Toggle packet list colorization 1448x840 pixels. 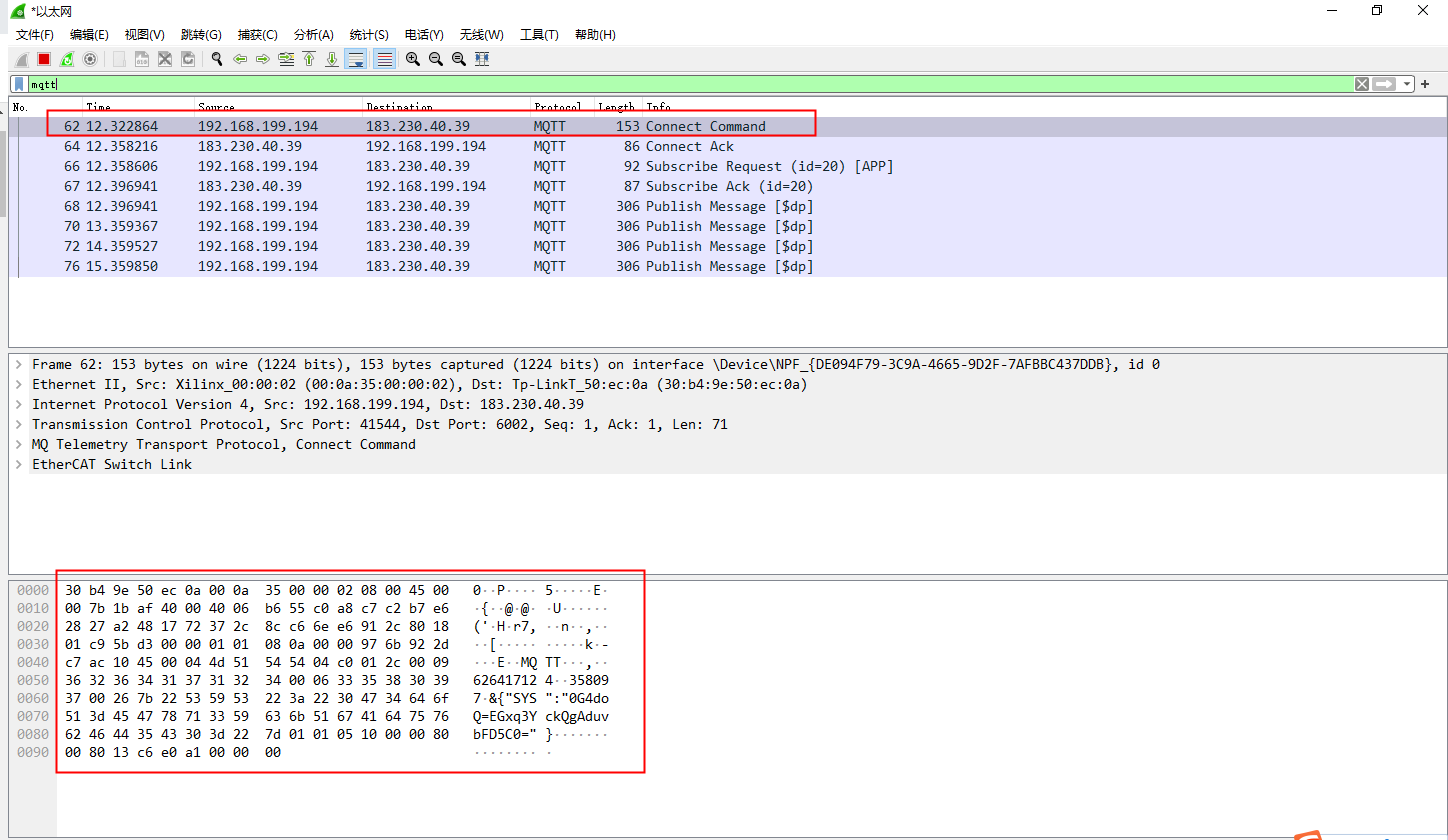pyautogui.click(x=383, y=59)
